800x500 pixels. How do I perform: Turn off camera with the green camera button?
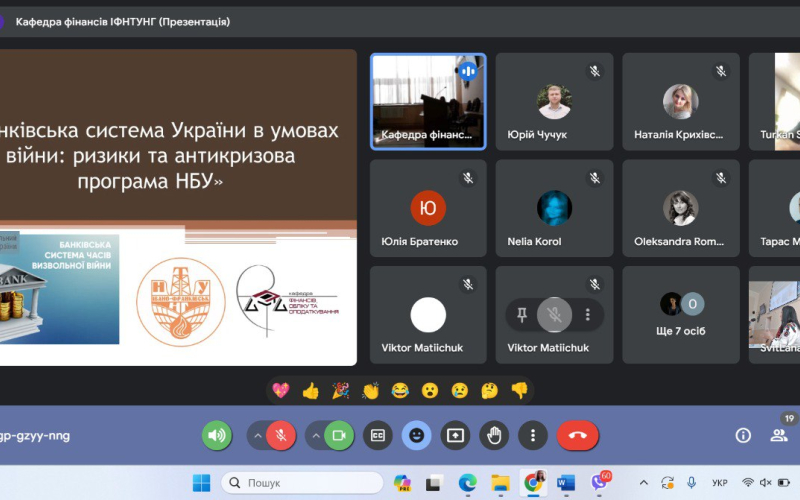[339, 435]
